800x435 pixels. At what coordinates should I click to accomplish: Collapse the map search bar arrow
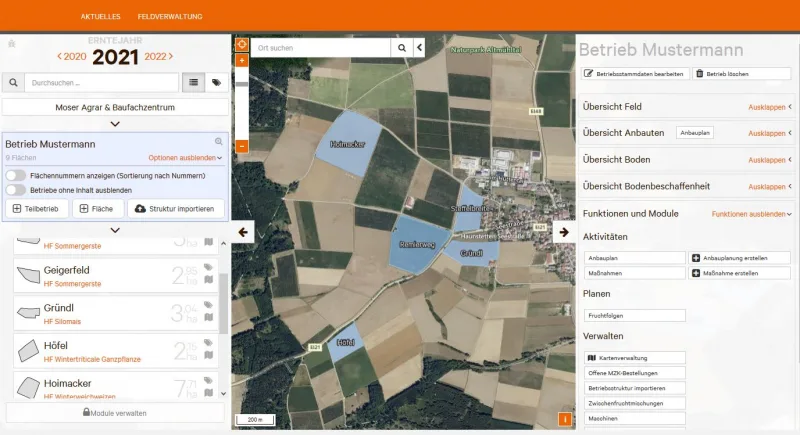point(419,48)
